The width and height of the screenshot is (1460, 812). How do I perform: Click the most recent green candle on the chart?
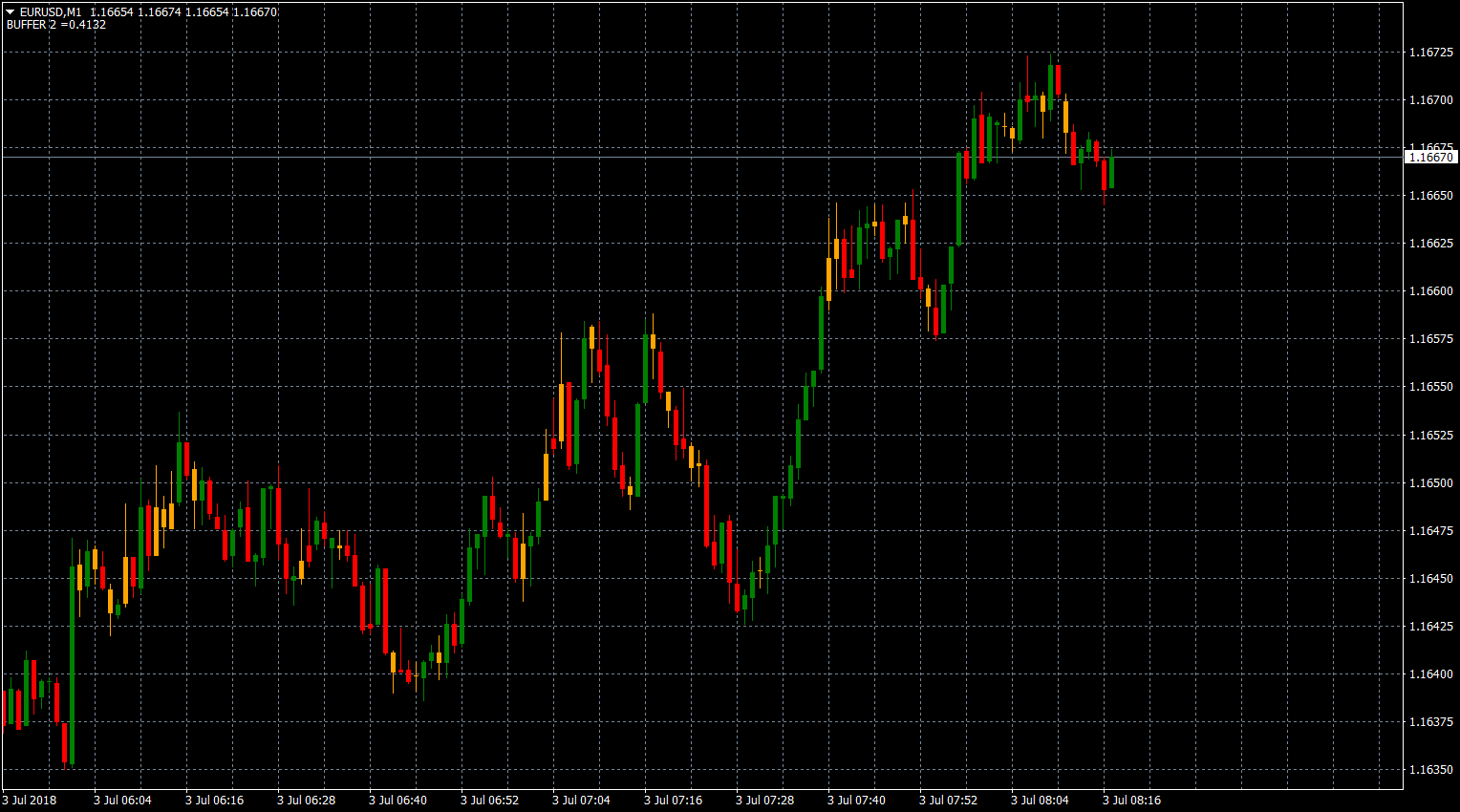(x=1111, y=172)
